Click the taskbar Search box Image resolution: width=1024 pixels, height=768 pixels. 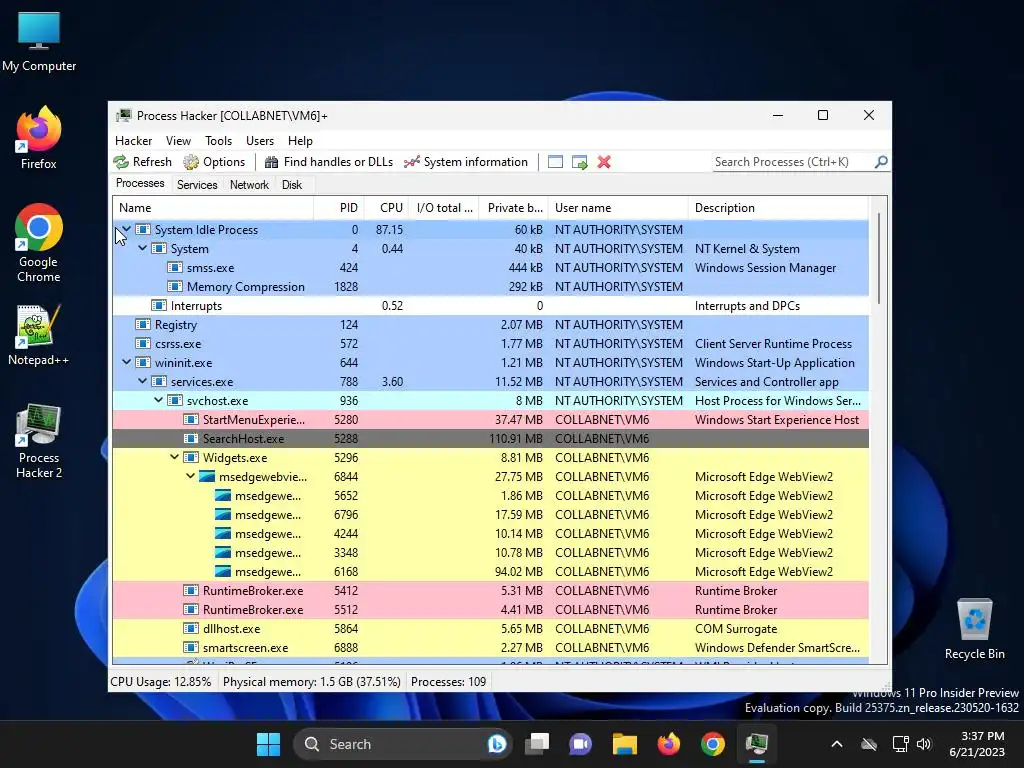pos(402,744)
